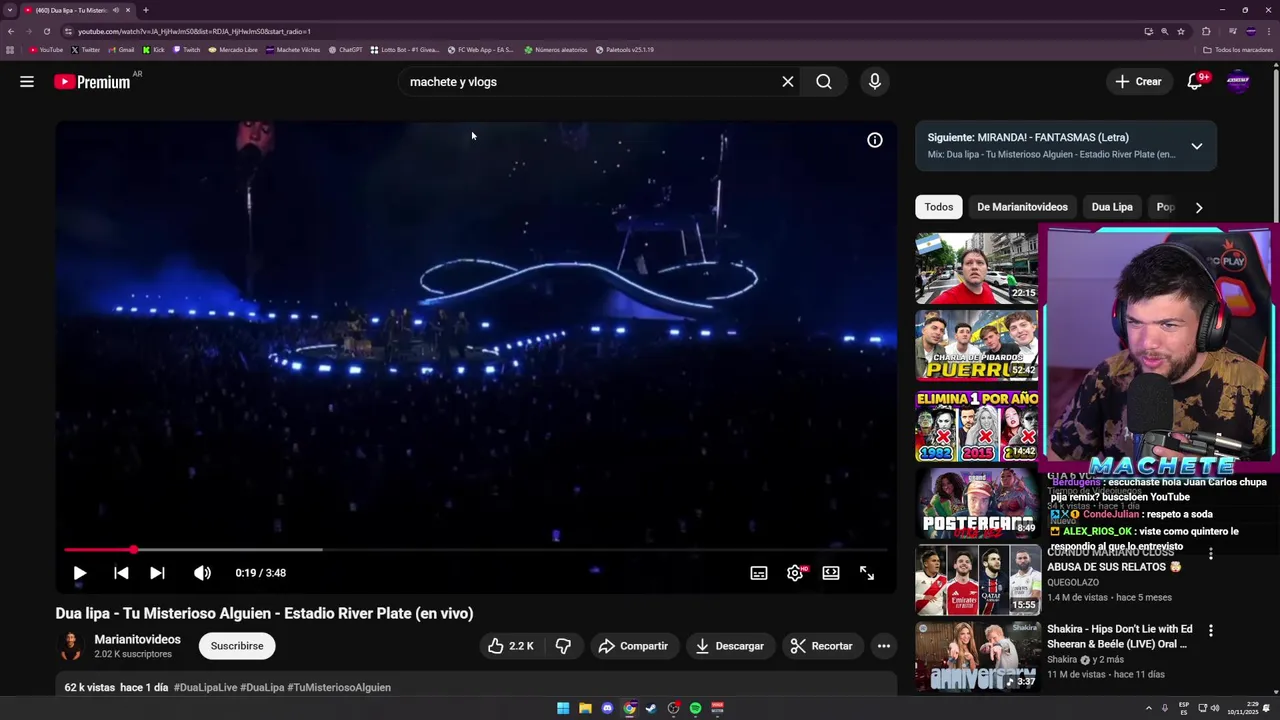The height and width of the screenshot is (720, 1280).
Task: Go to YouTube Premium home logo
Action: 92,82
